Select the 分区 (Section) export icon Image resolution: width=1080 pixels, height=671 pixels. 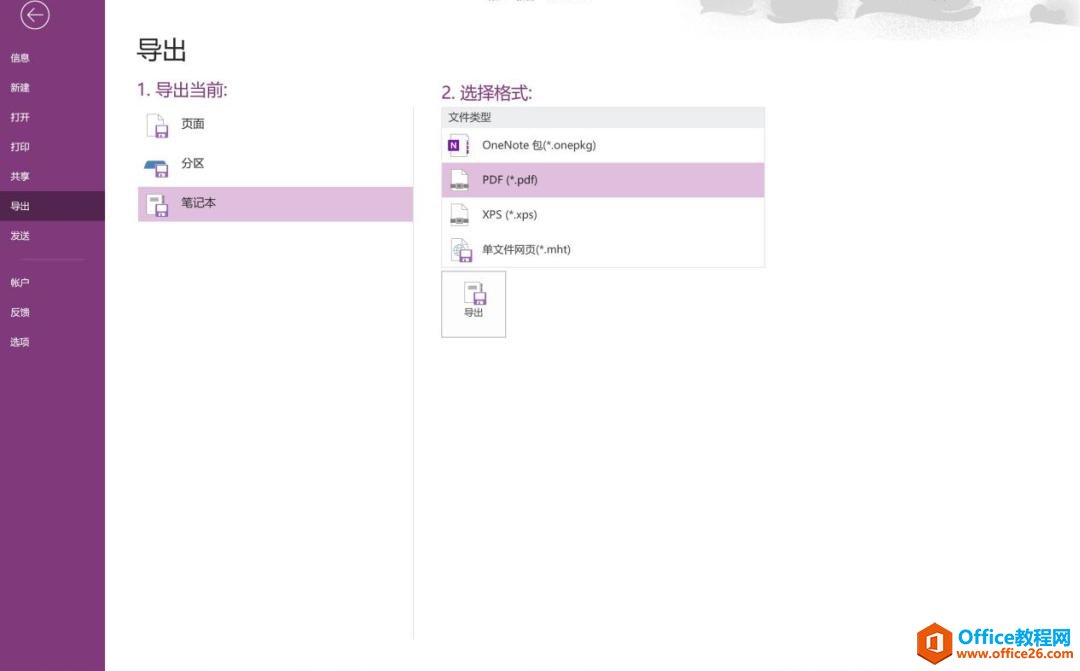tap(157, 164)
